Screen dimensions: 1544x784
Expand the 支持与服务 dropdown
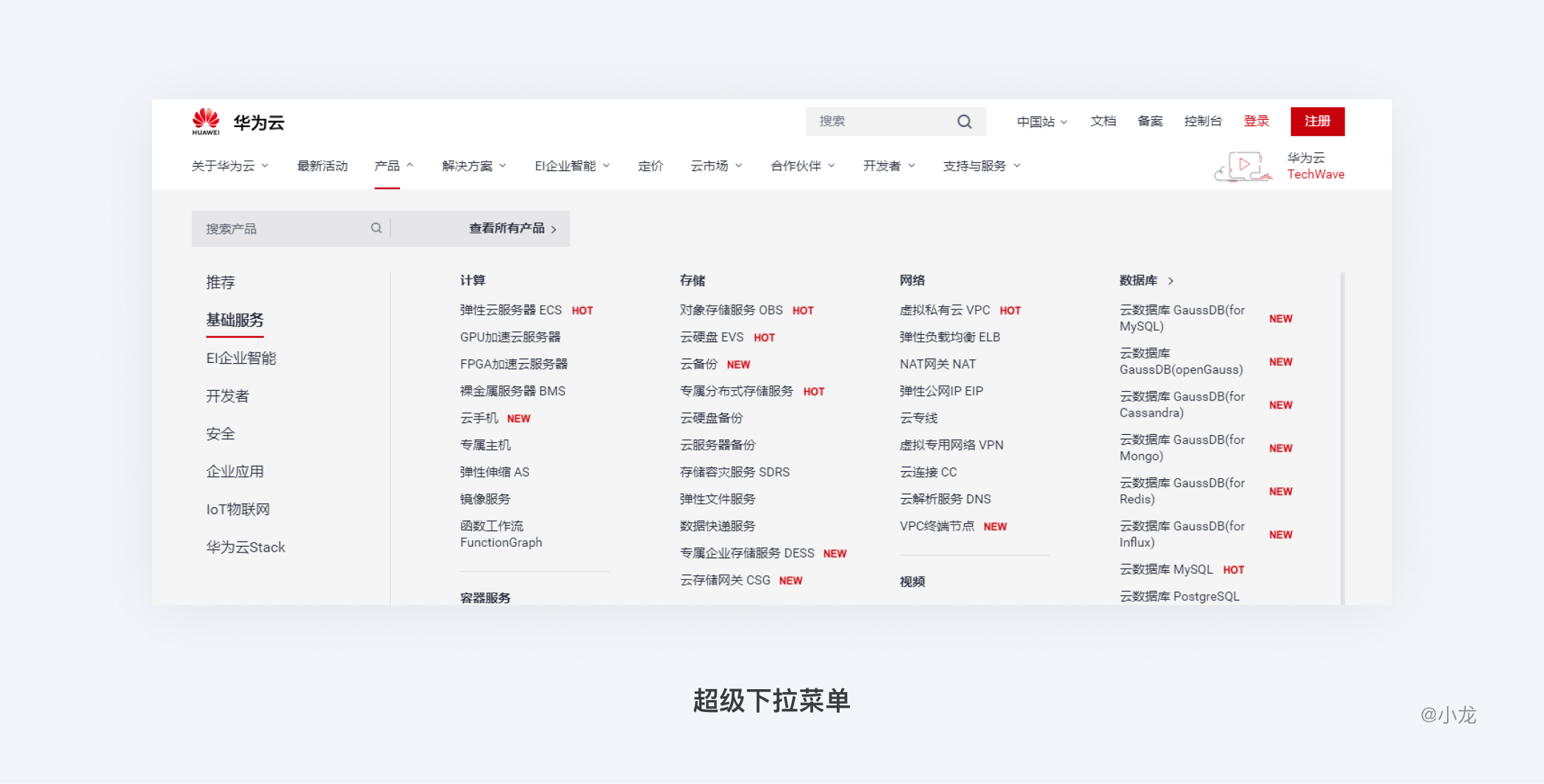pyautogui.click(x=981, y=166)
